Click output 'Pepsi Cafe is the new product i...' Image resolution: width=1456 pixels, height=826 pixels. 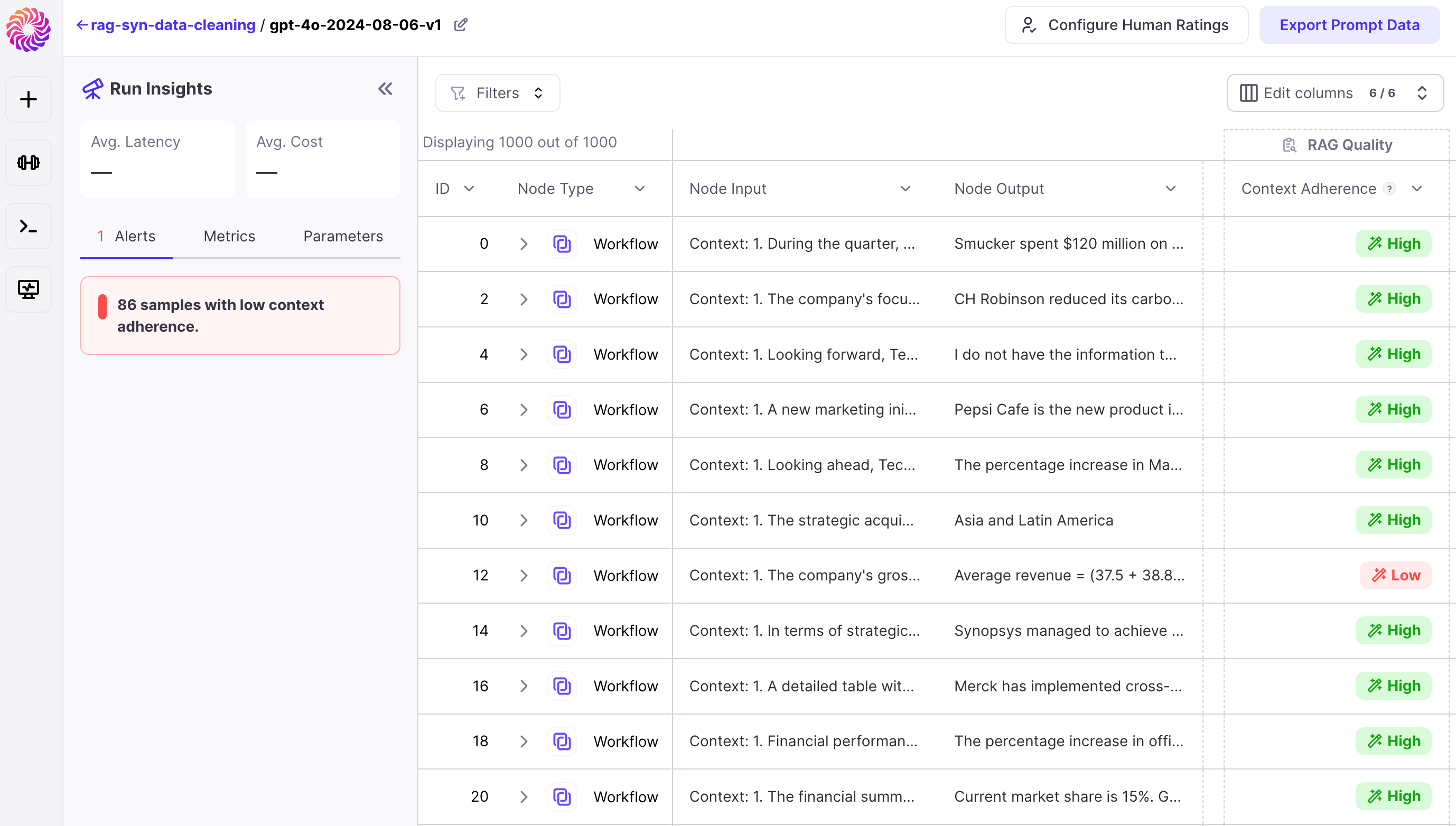(1068, 410)
